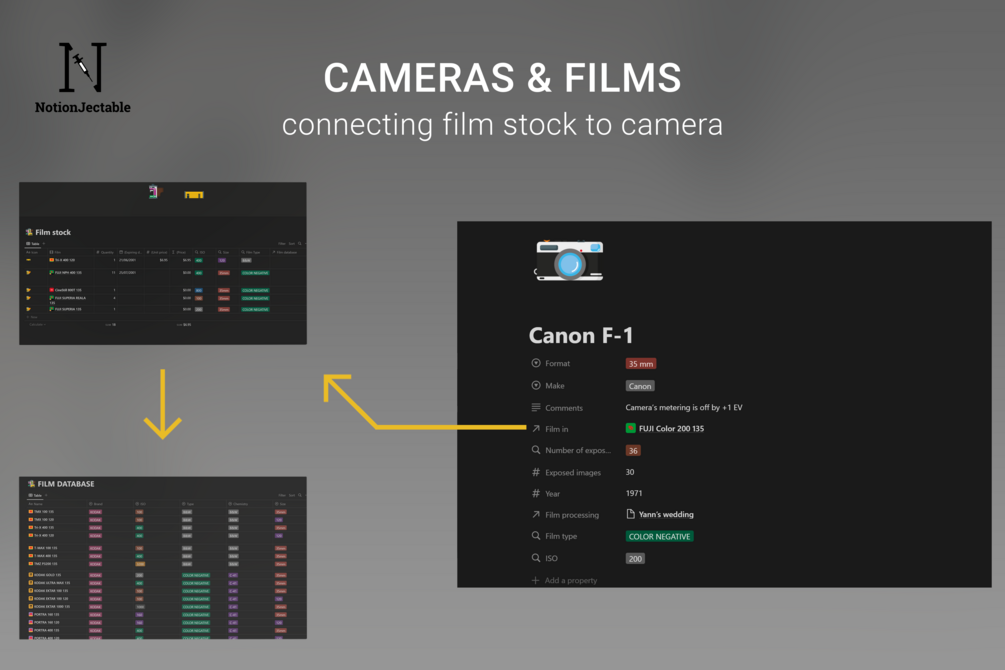The image size is (1005, 670).
Task: Click Filter in the FILM DATABASE table
Action: (282, 495)
